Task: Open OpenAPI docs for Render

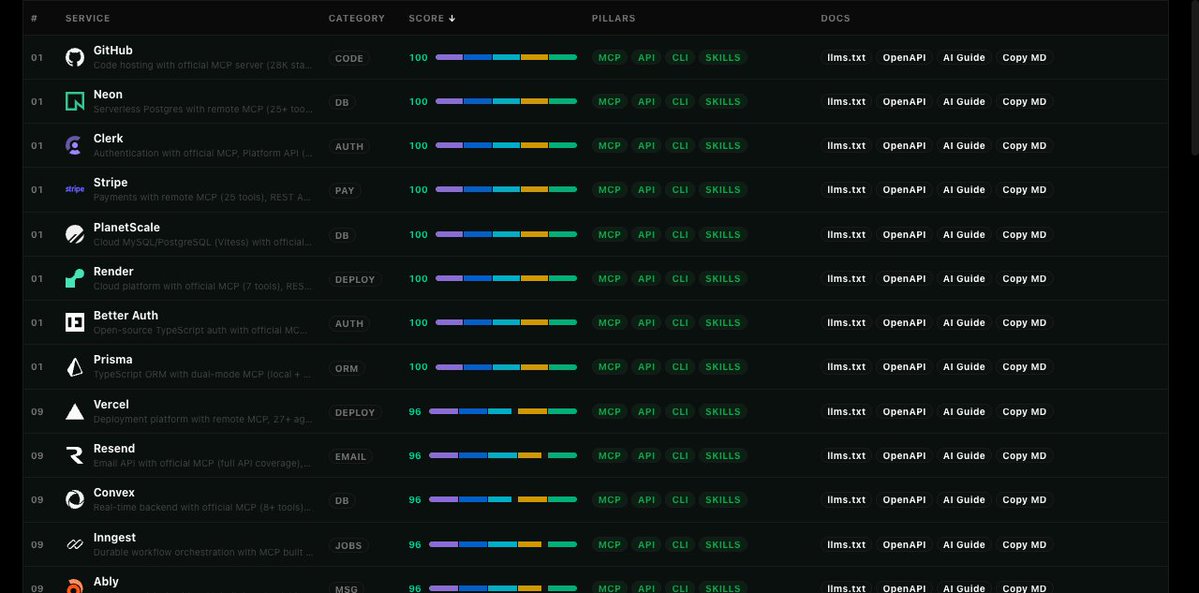Action: pos(904,279)
